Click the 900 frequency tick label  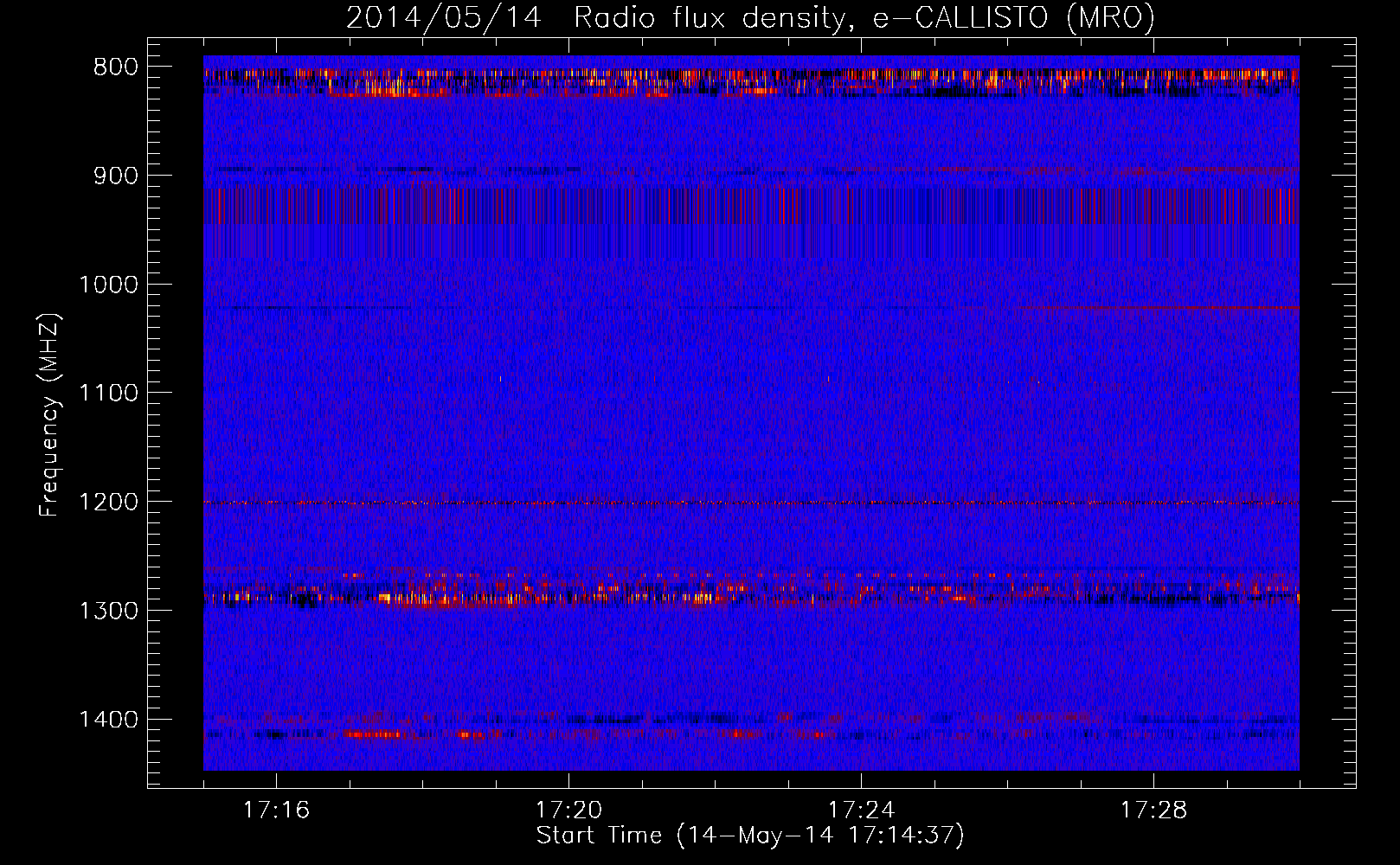115,176
